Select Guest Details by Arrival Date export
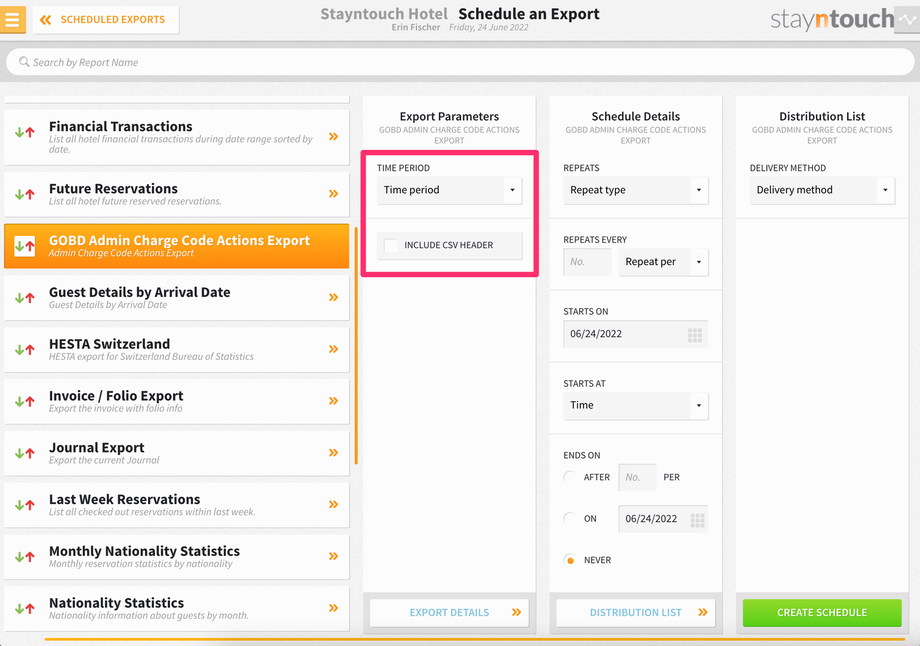 pyautogui.click(x=177, y=298)
